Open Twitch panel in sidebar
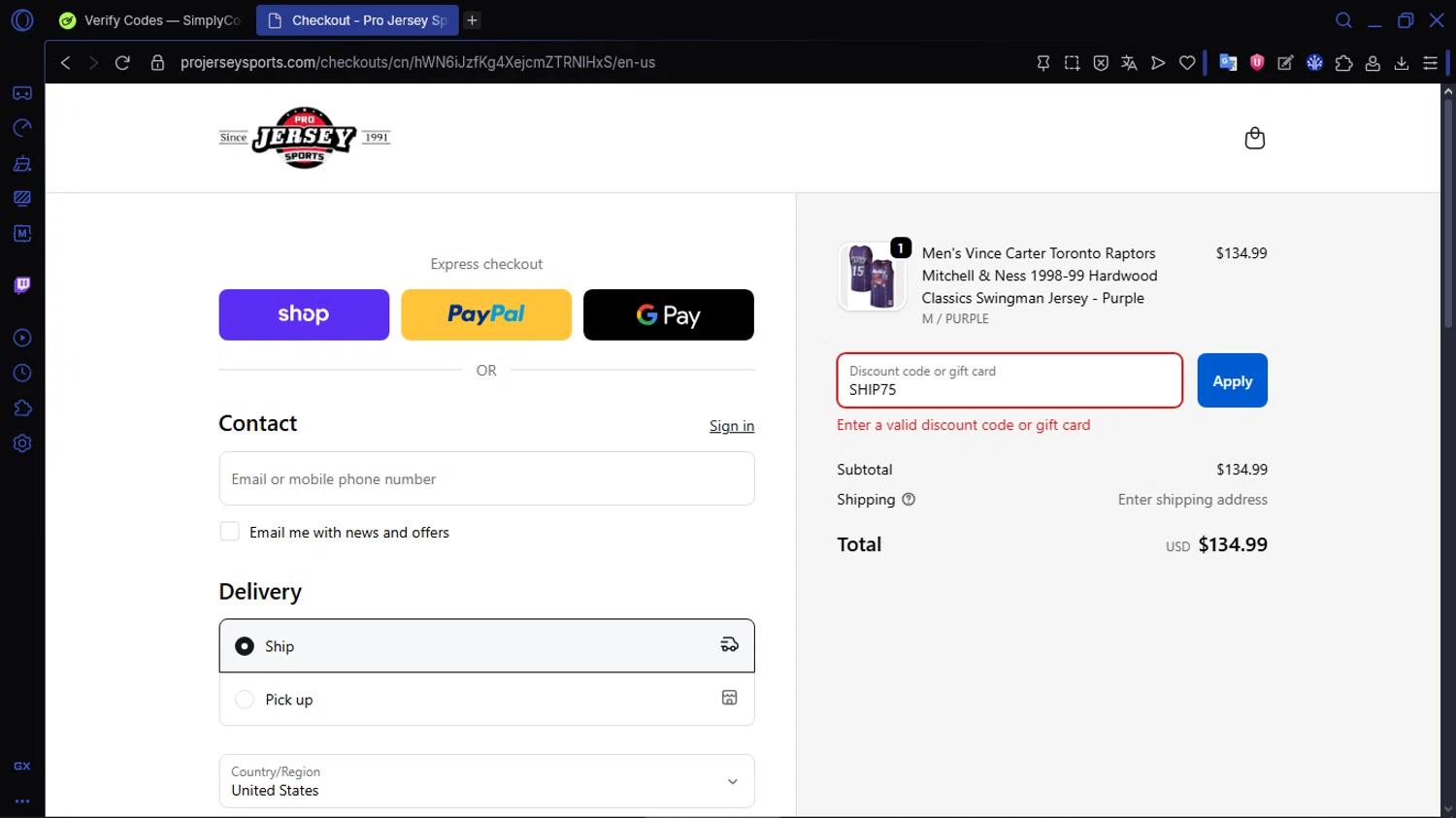1456x818 pixels. 22,285
